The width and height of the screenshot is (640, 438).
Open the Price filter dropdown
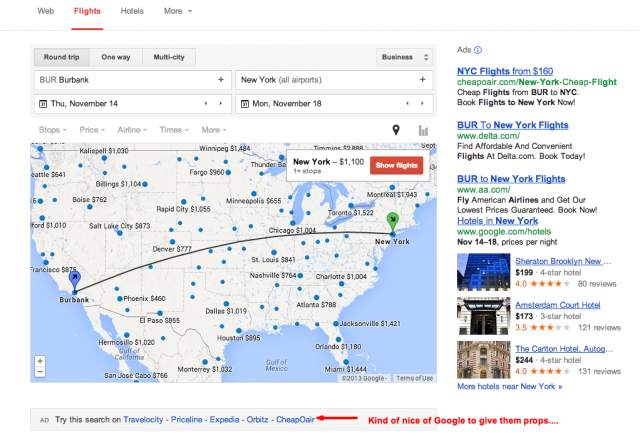[x=92, y=130]
